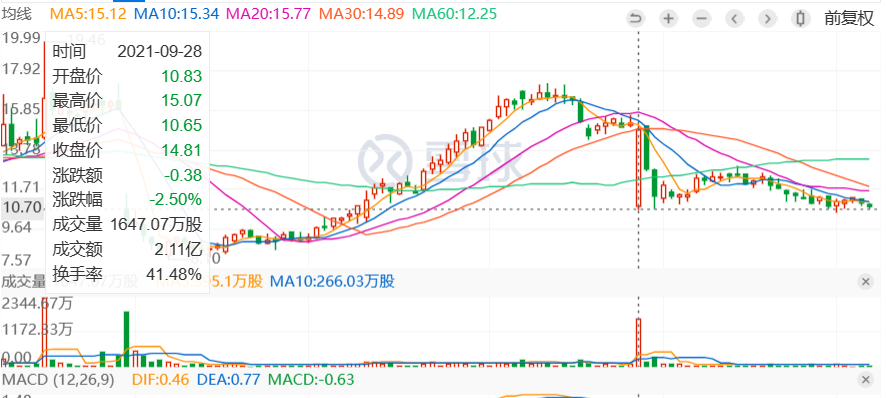Click the 换手率 41.48% tooltip row

tap(127, 275)
